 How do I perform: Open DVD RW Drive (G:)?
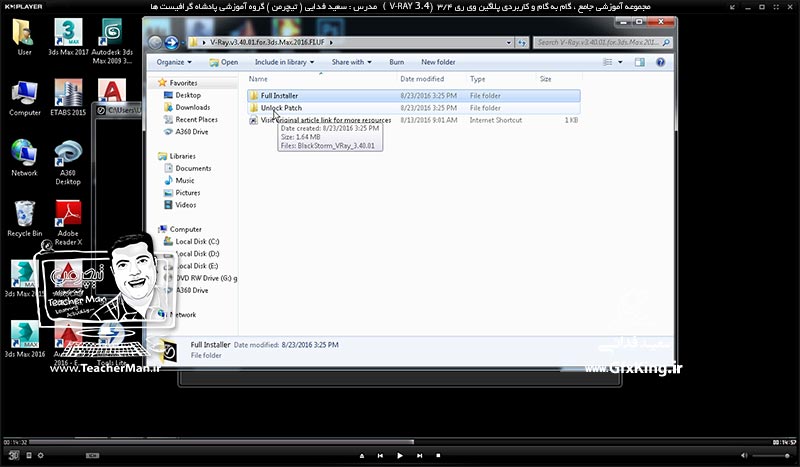(201, 278)
